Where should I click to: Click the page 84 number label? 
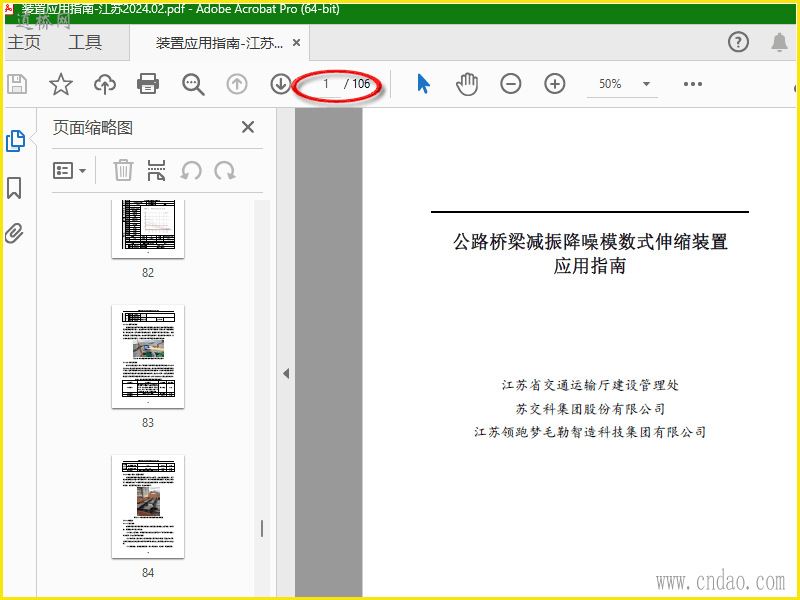pos(148,573)
